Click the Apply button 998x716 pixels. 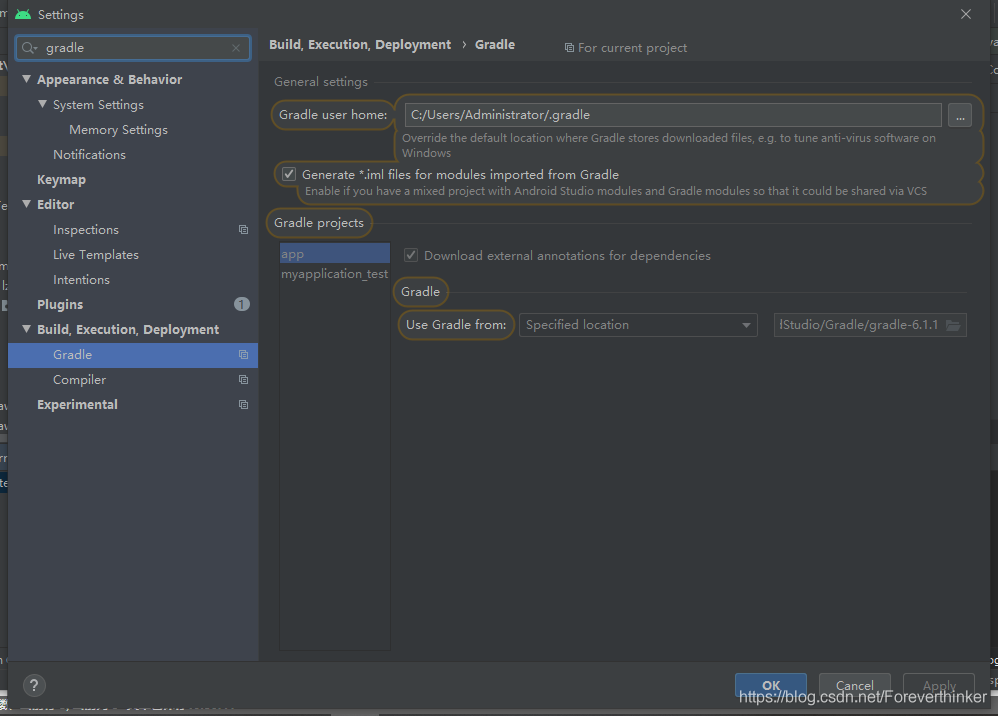tap(938, 687)
